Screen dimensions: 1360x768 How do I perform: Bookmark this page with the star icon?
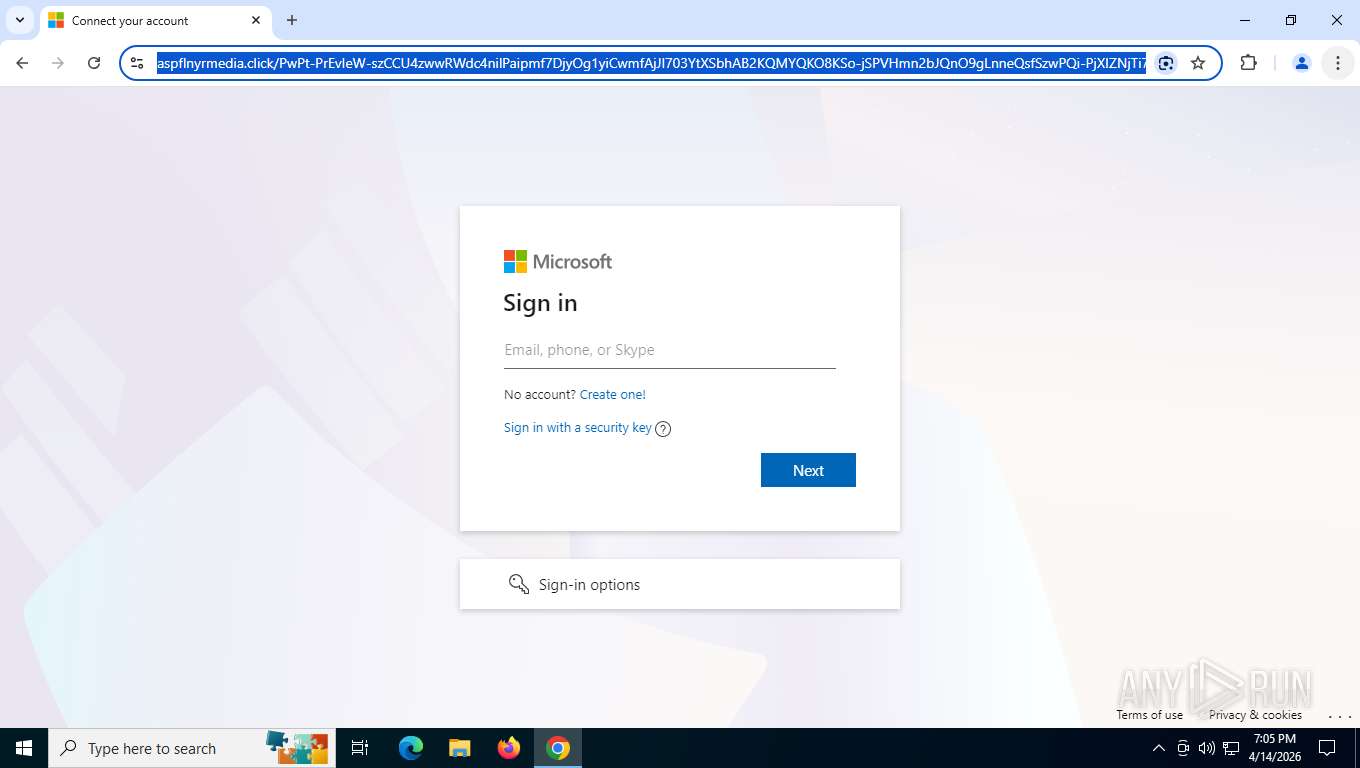pos(1198,63)
